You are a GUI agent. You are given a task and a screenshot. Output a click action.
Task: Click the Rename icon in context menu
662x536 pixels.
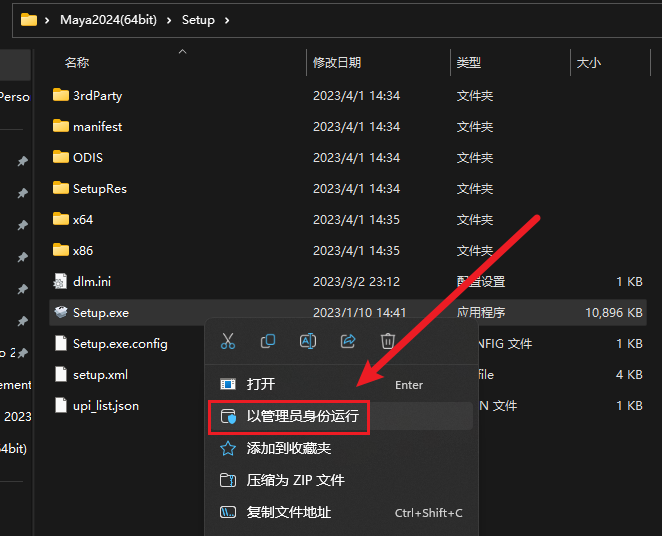[x=308, y=341]
